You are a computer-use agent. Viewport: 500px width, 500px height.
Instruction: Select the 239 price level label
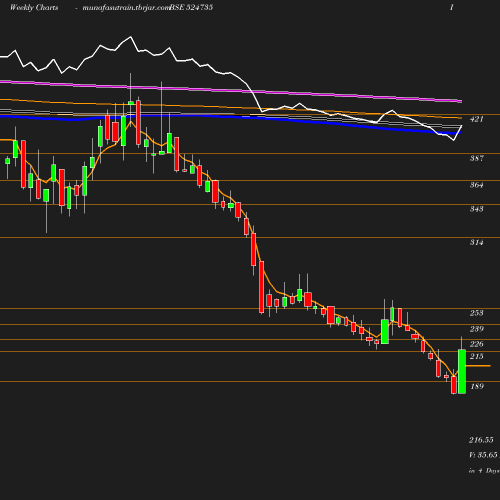(477, 329)
